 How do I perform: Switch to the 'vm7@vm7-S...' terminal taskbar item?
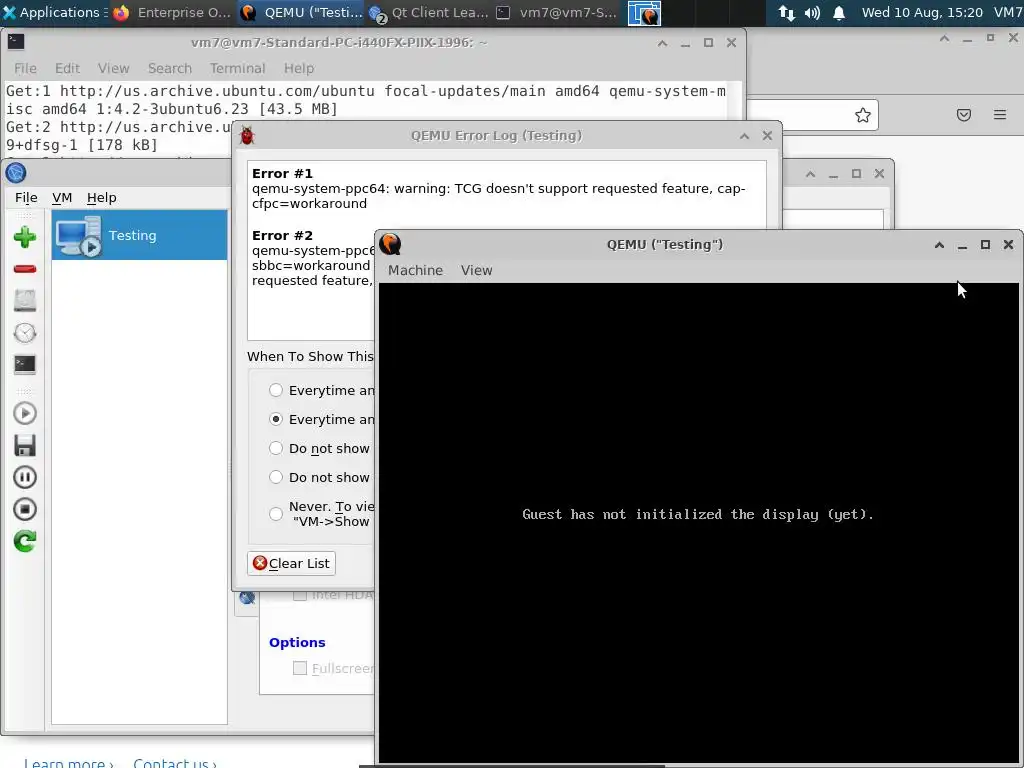point(556,12)
